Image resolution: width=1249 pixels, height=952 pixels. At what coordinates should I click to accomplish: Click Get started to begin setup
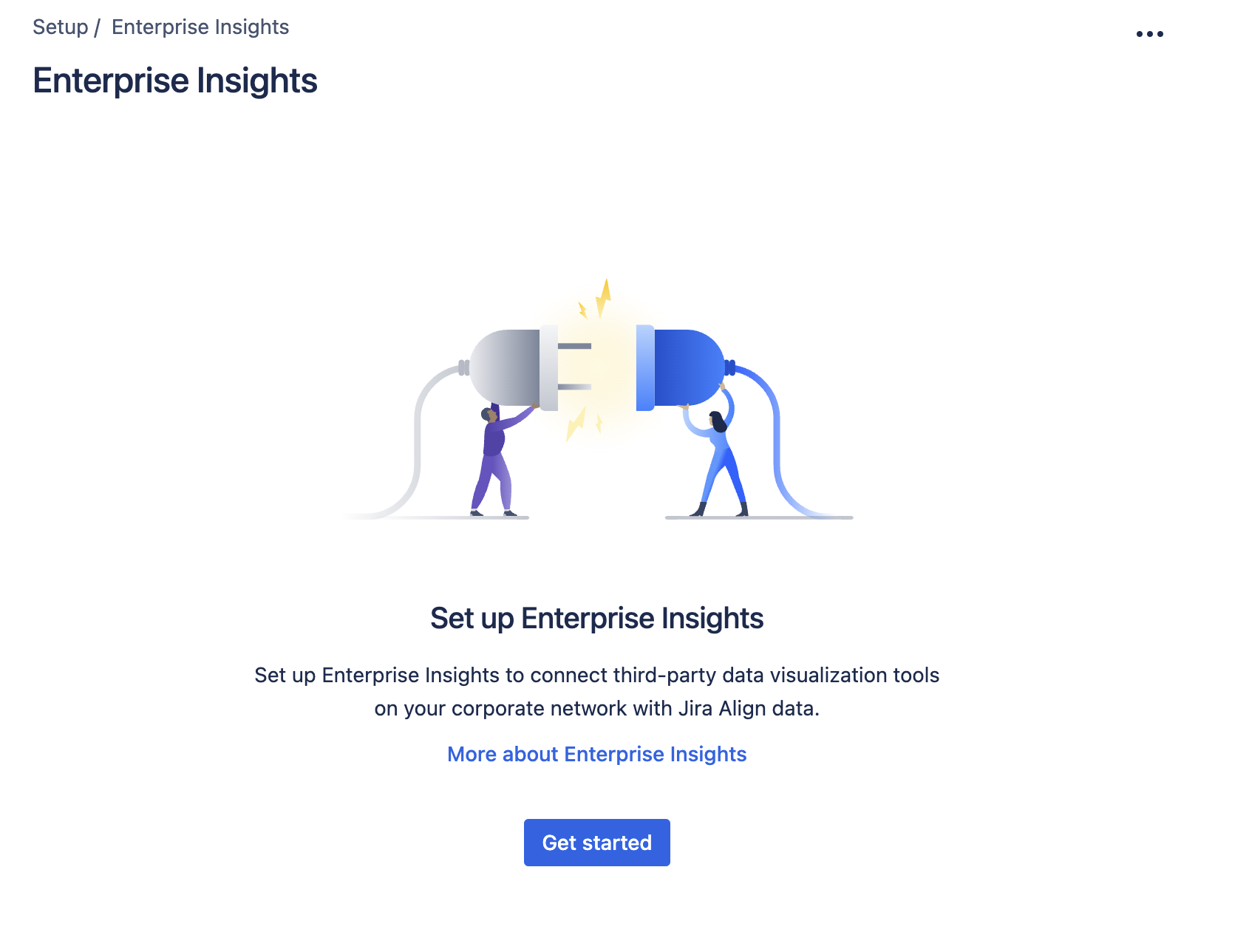pyautogui.click(x=596, y=842)
